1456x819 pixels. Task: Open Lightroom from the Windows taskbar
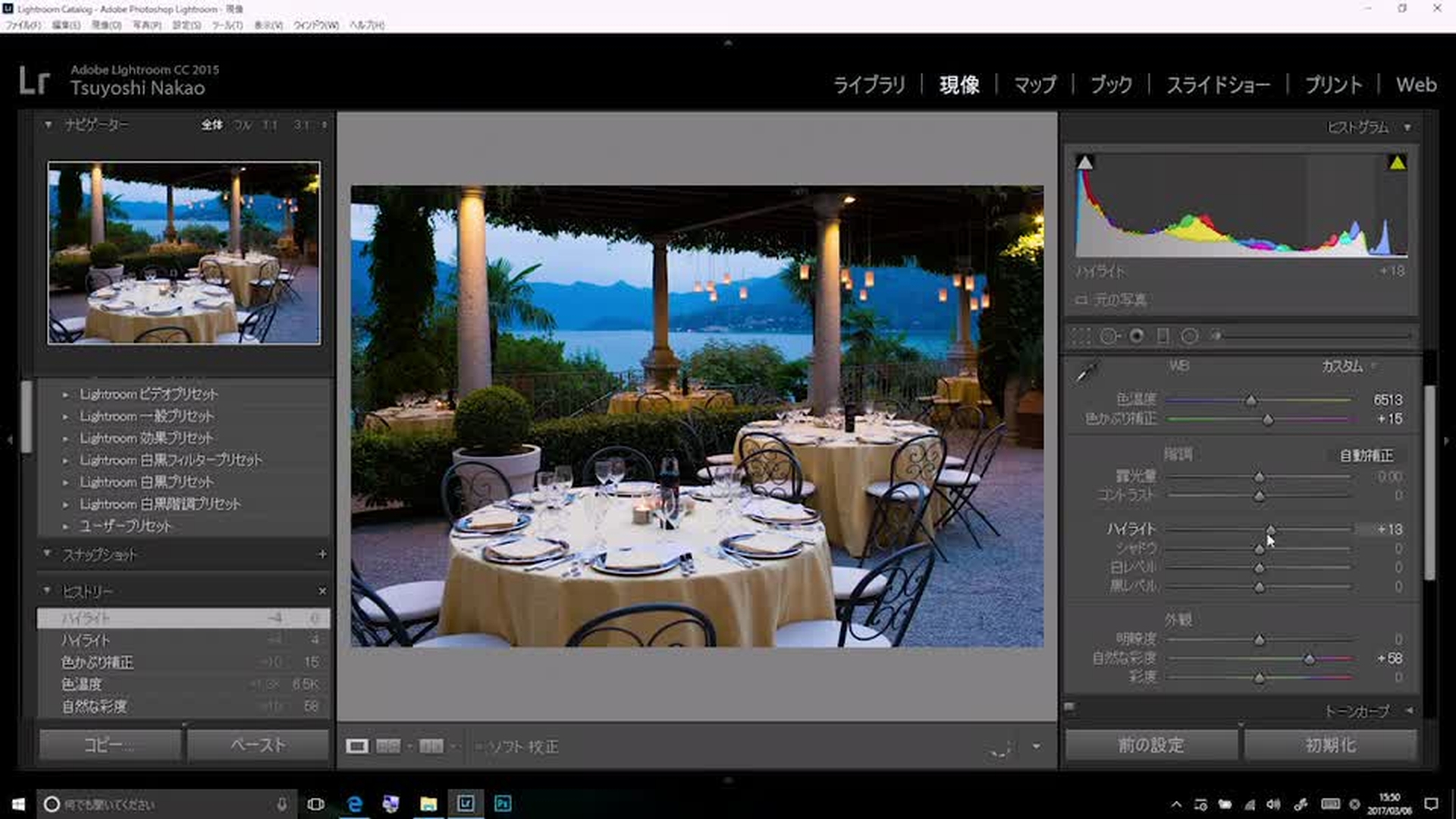click(465, 804)
